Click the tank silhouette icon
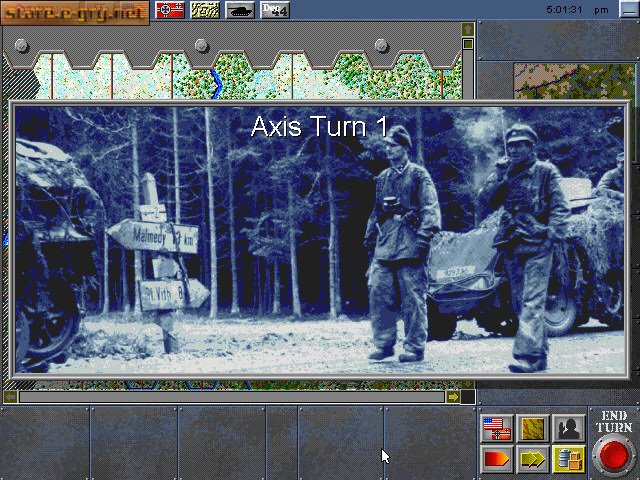Viewport: 640px width, 480px height. [x=240, y=10]
